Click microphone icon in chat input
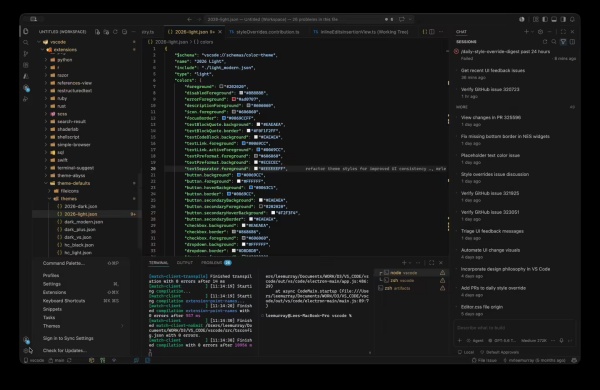 click(x=561, y=340)
